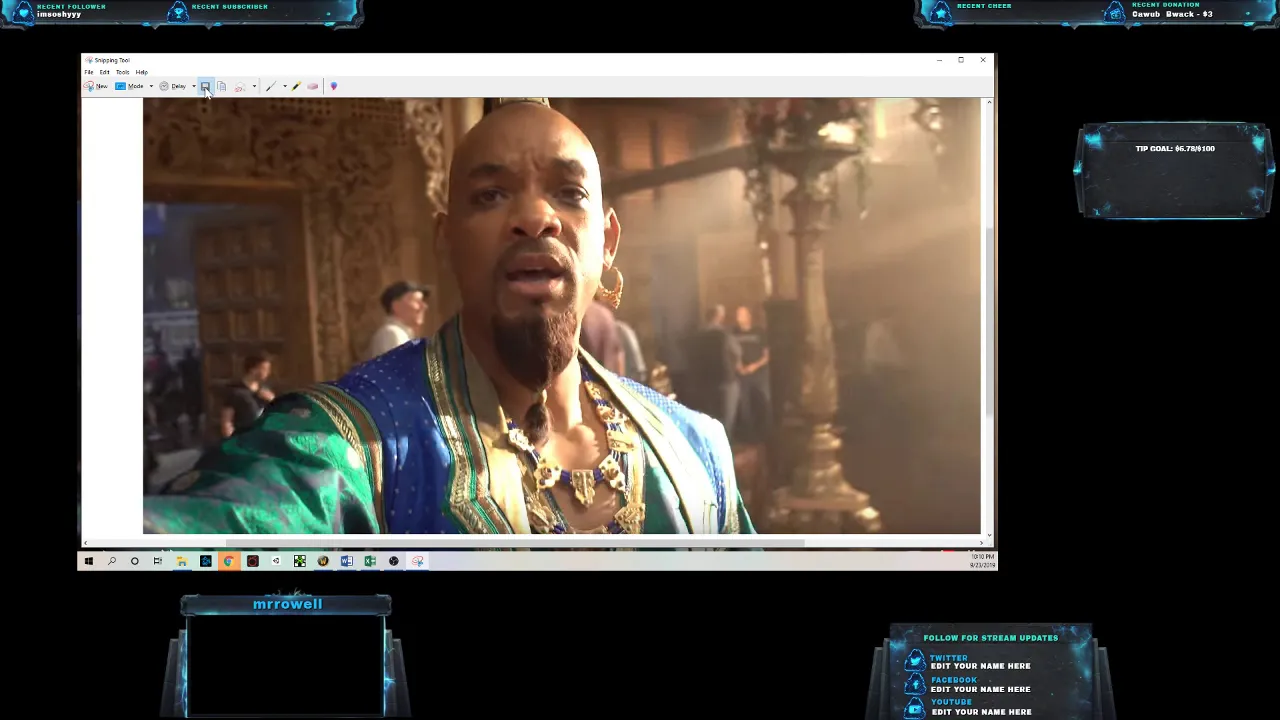Select the Pen tool
The height and width of the screenshot is (720, 1280).
[x=271, y=86]
